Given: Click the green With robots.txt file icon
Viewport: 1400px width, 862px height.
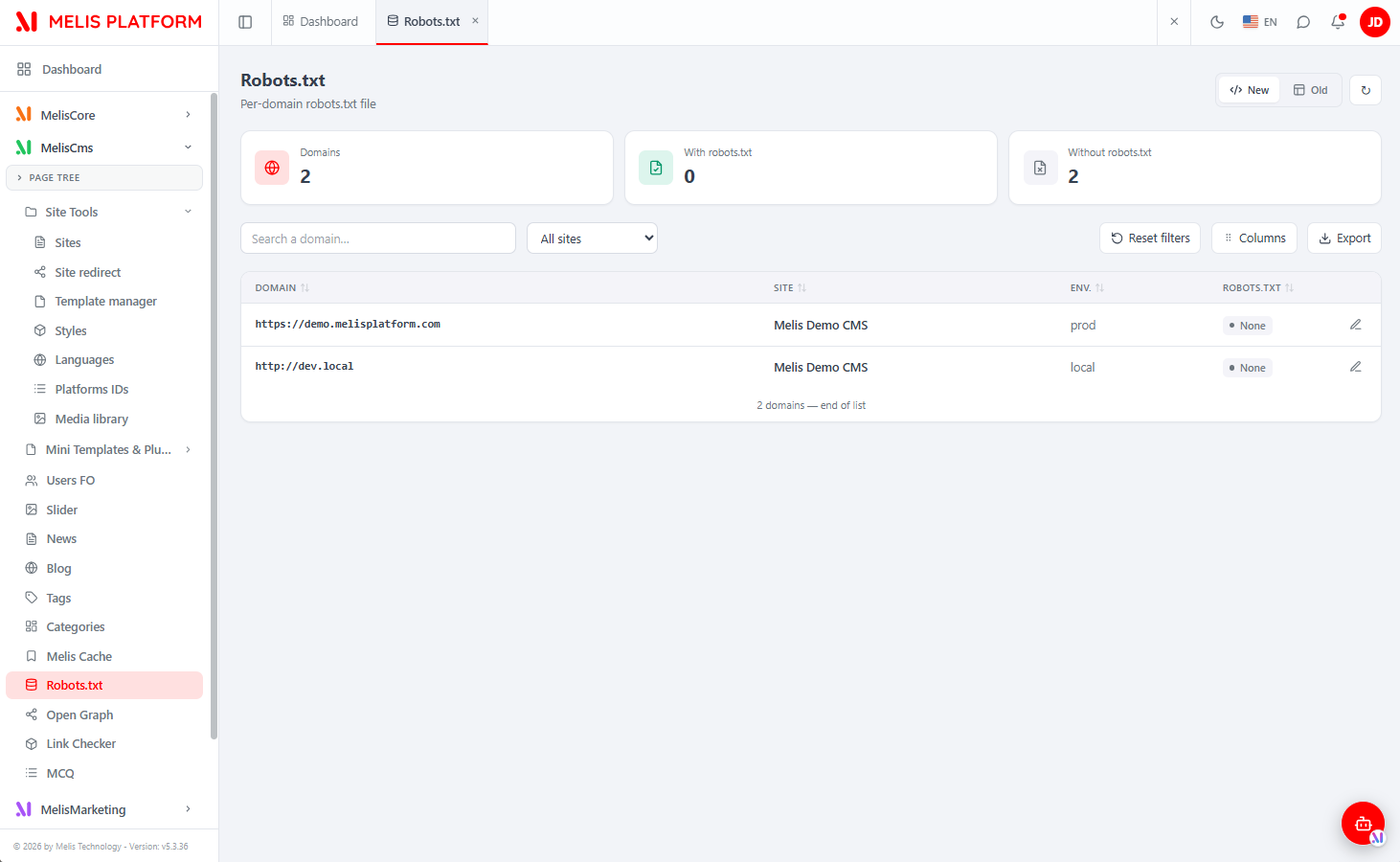Looking at the screenshot, I should click(656, 168).
